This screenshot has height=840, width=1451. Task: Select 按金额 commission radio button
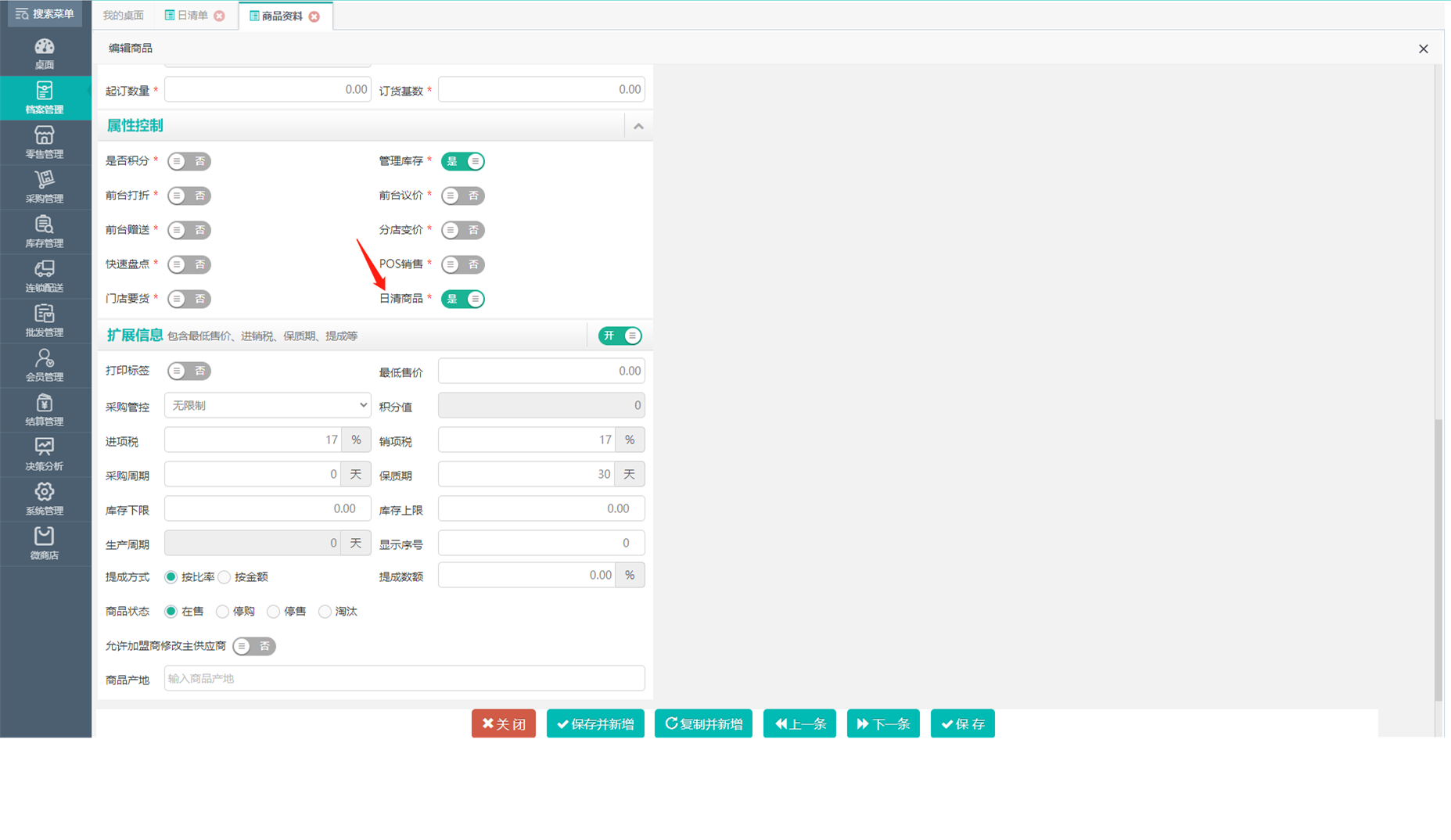224,577
